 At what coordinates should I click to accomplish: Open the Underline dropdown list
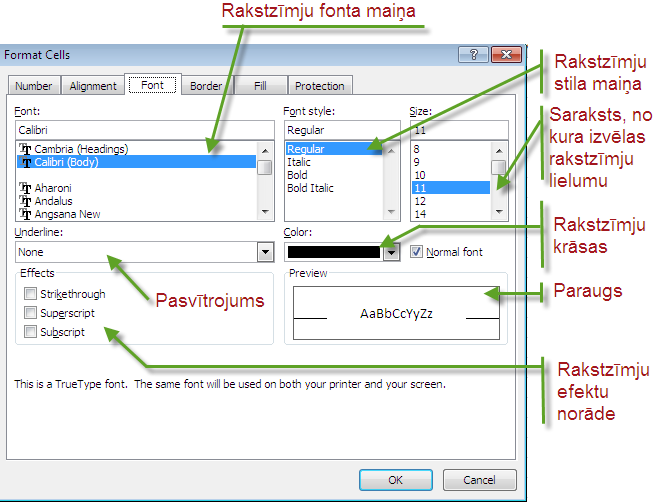point(265,252)
